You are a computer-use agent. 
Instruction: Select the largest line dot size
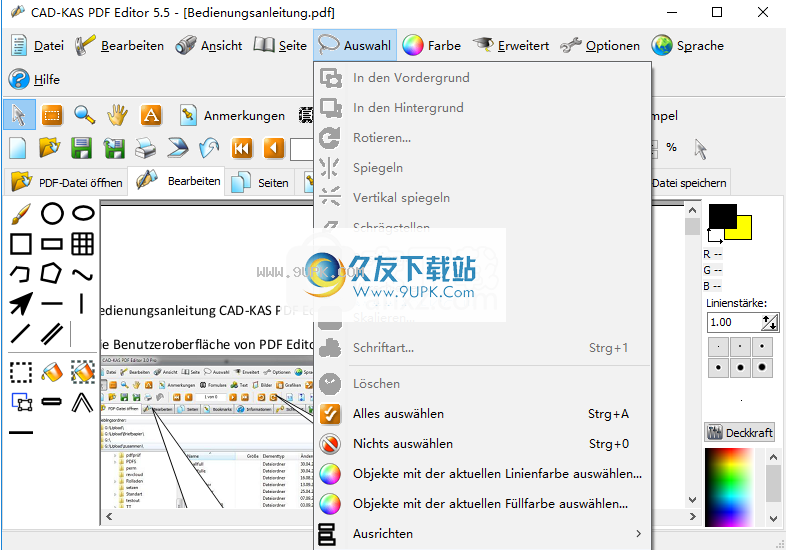tap(762, 368)
